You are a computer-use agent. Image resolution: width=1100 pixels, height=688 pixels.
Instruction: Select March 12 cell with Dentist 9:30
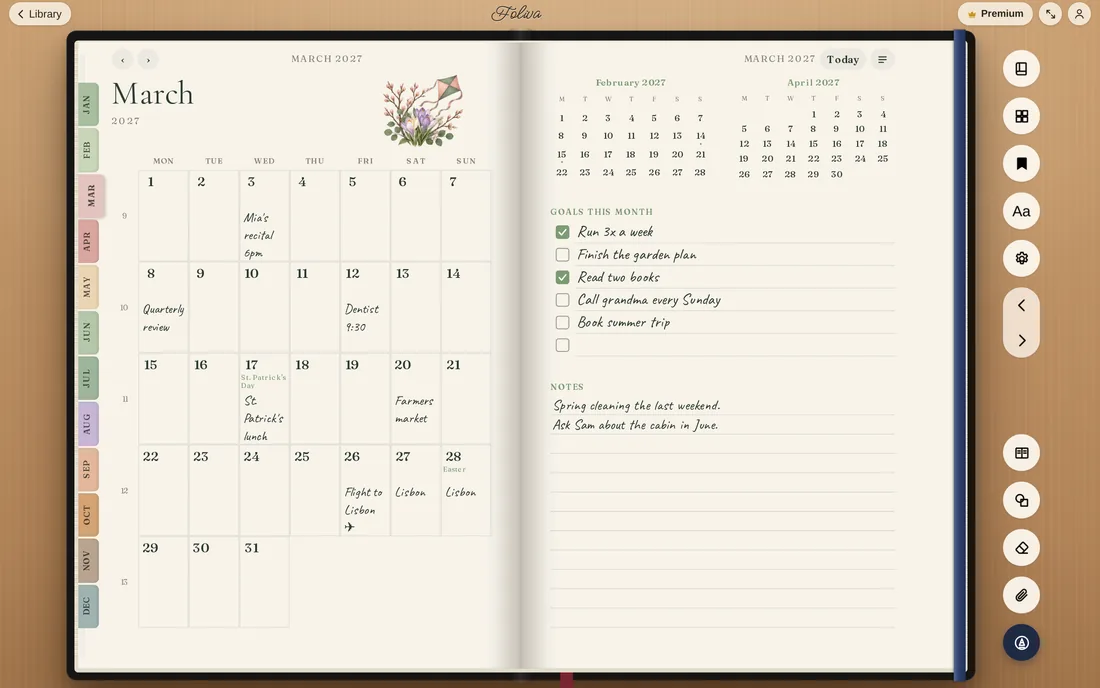pyautogui.click(x=365, y=307)
